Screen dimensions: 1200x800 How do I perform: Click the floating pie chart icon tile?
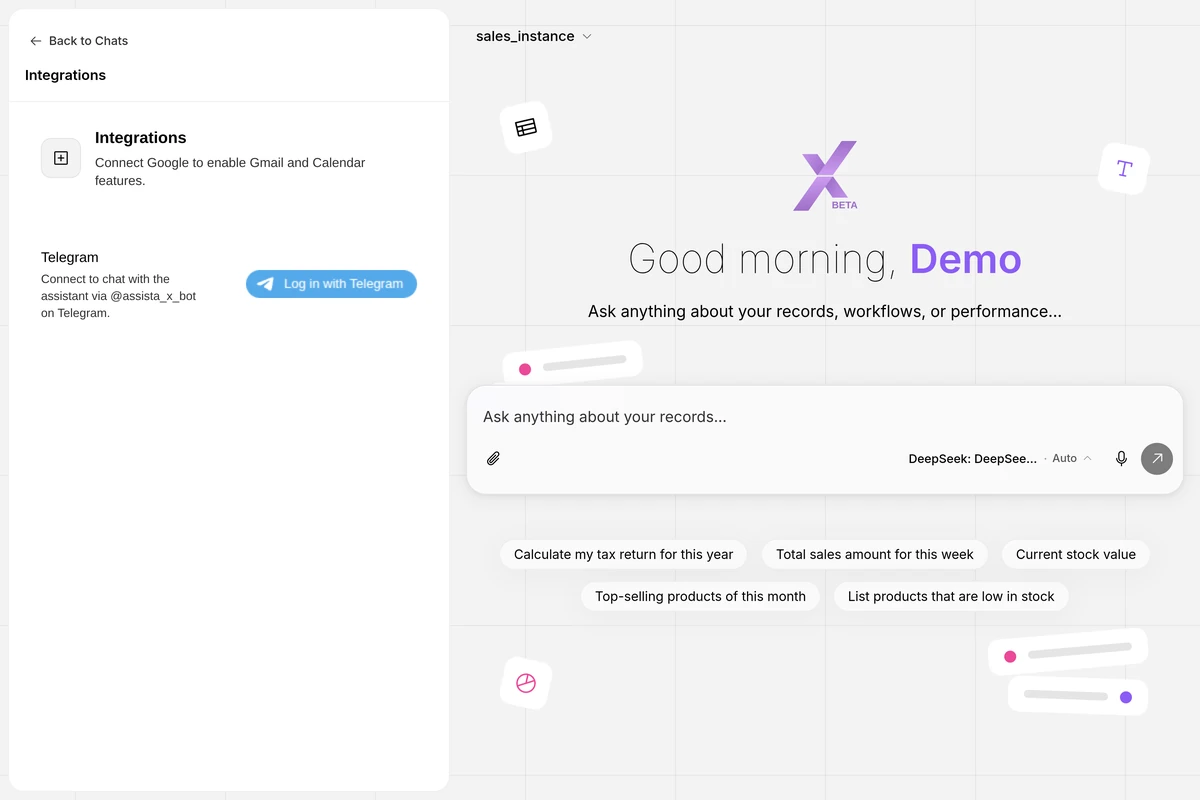point(526,683)
